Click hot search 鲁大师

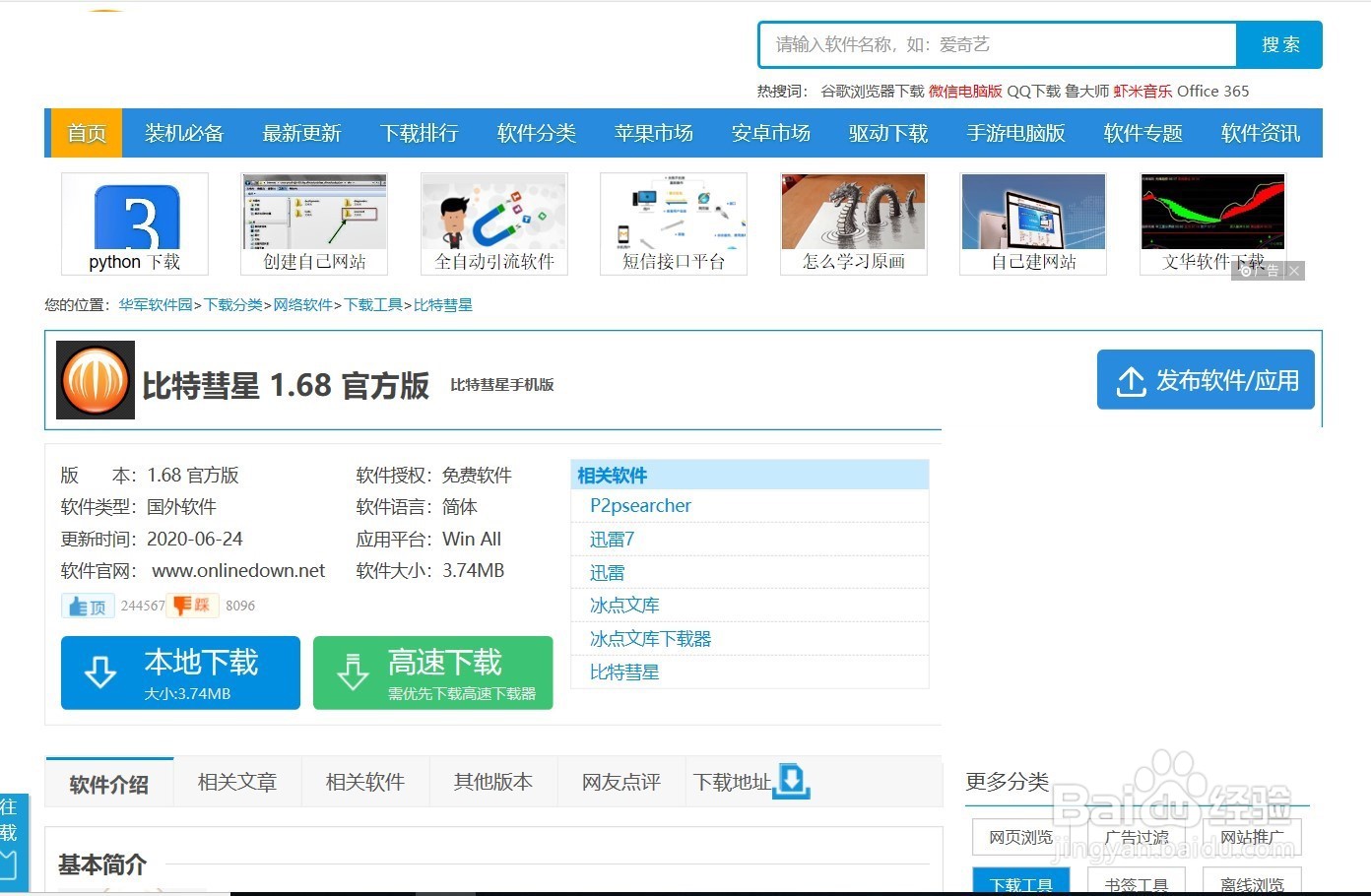tap(1086, 91)
